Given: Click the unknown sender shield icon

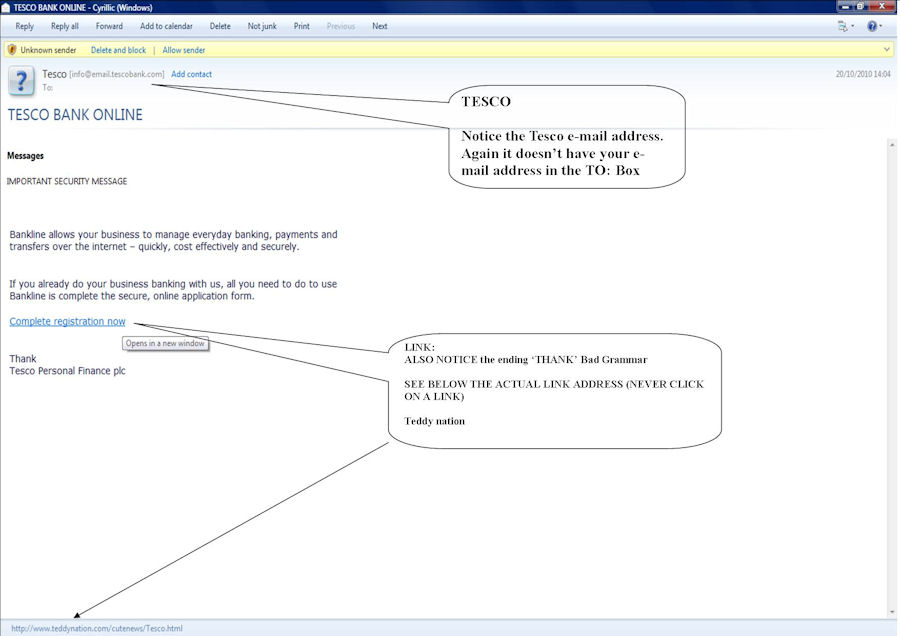Looking at the screenshot, I should point(12,50).
